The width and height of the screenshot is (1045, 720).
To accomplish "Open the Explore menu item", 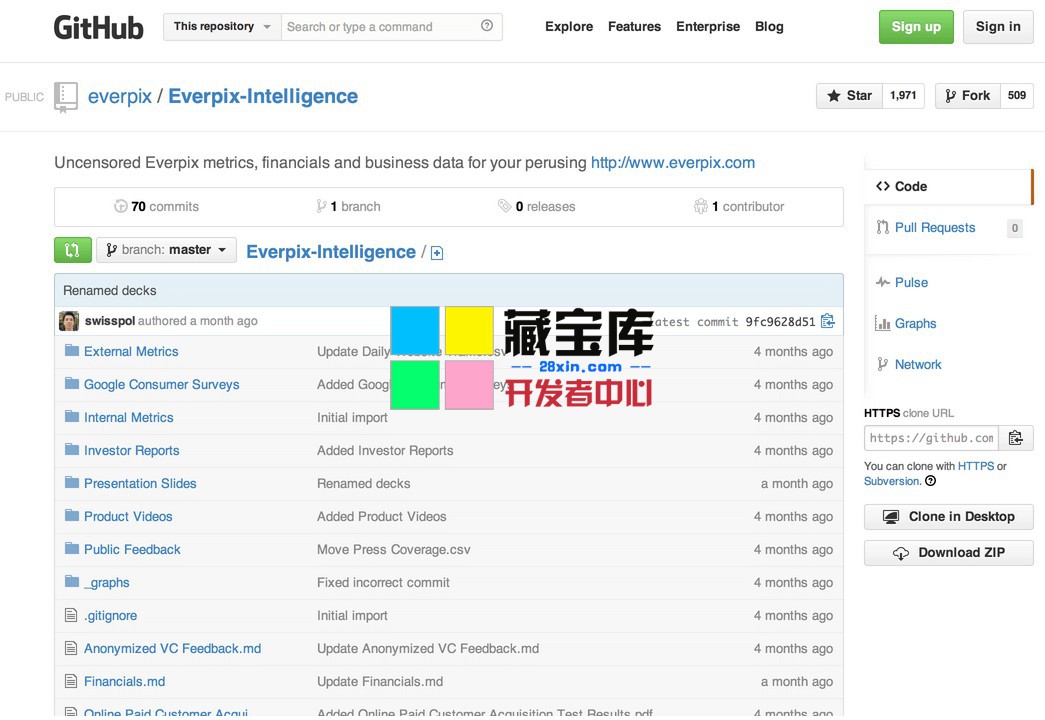I will tap(568, 26).
